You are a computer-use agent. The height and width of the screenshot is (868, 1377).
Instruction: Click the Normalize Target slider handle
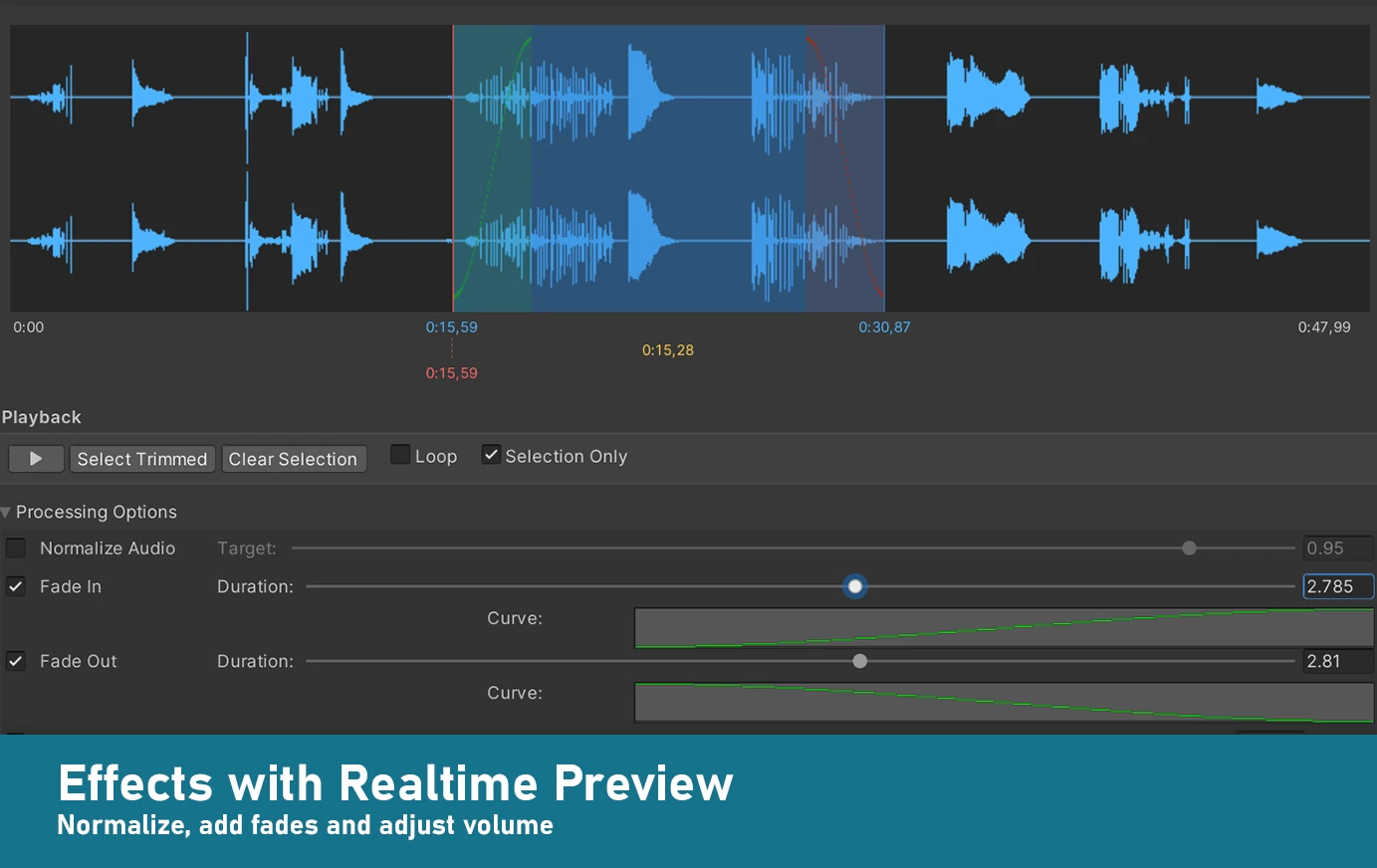[x=1189, y=548]
